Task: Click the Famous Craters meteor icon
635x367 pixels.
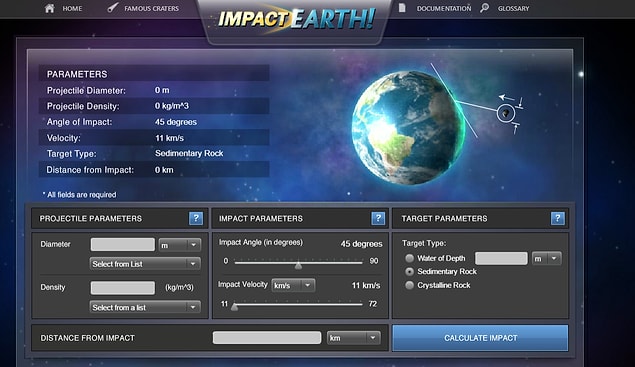Action: tap(113, 7)
